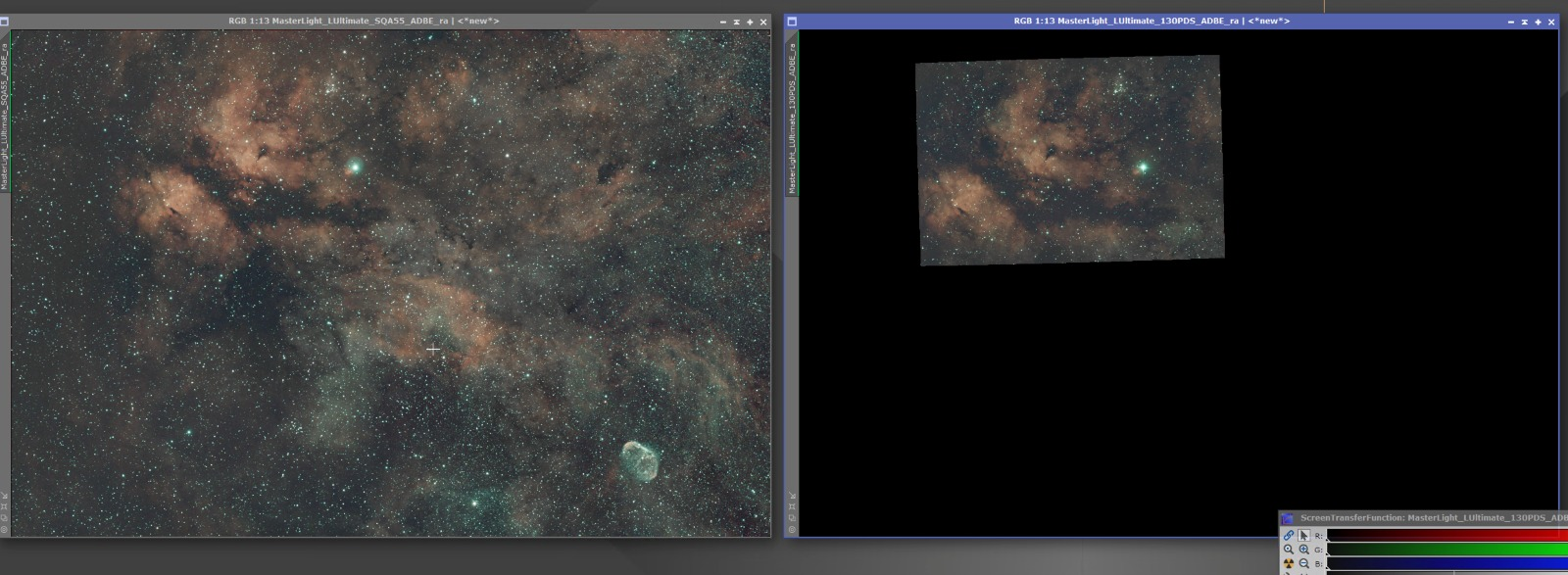Screen dimensions: 1568x575
Task: Click the ScreenTransferFunction window icon
Action: coord(1287,518)
